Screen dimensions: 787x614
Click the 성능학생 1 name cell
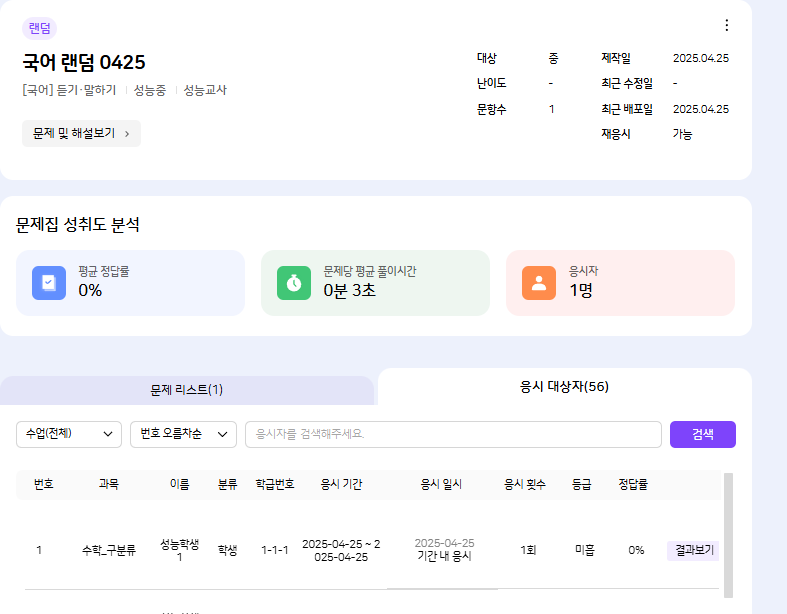point(179,550)
